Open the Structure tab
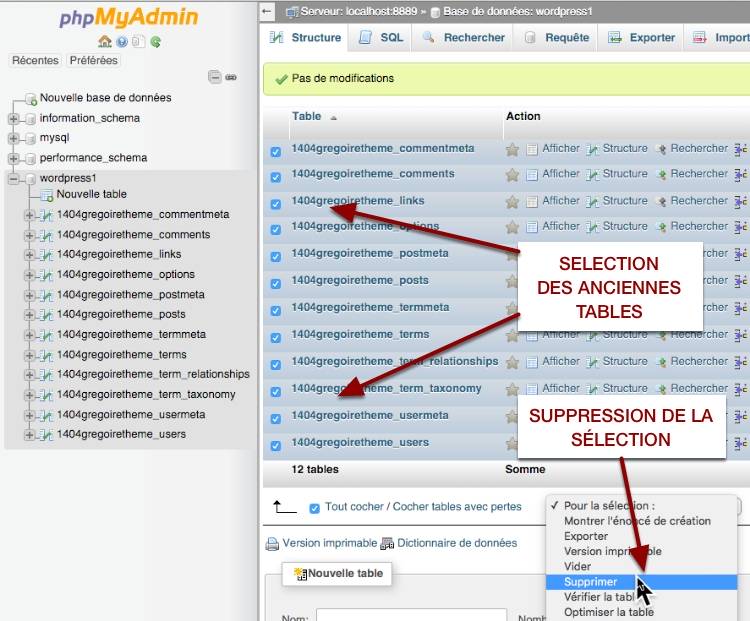750x621 pixels. coord(305,37)
